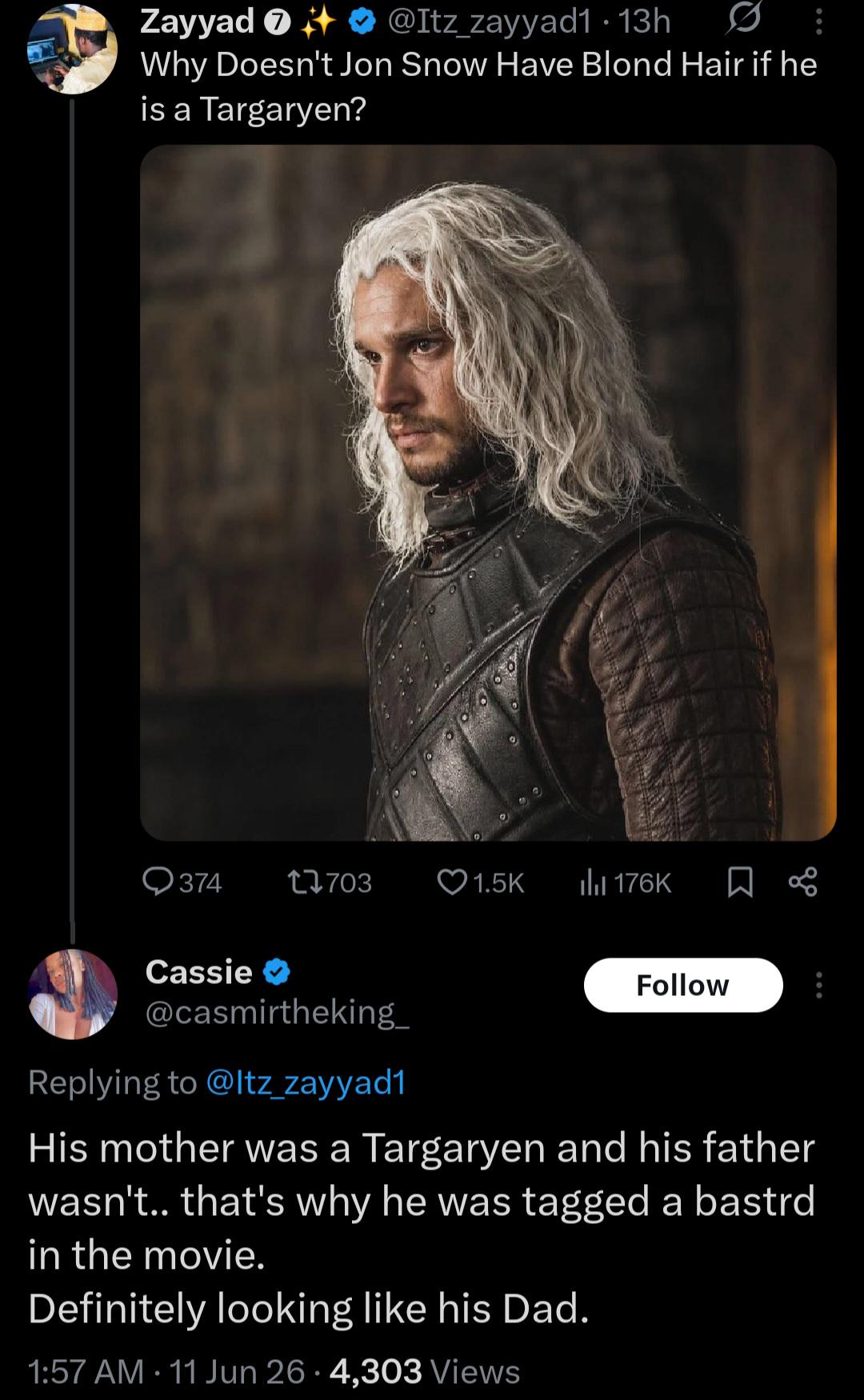The height and width of the screenshot is (1400, 864).
Task: View analytics via the 176K bars icon
Action: tap(594, 882)
